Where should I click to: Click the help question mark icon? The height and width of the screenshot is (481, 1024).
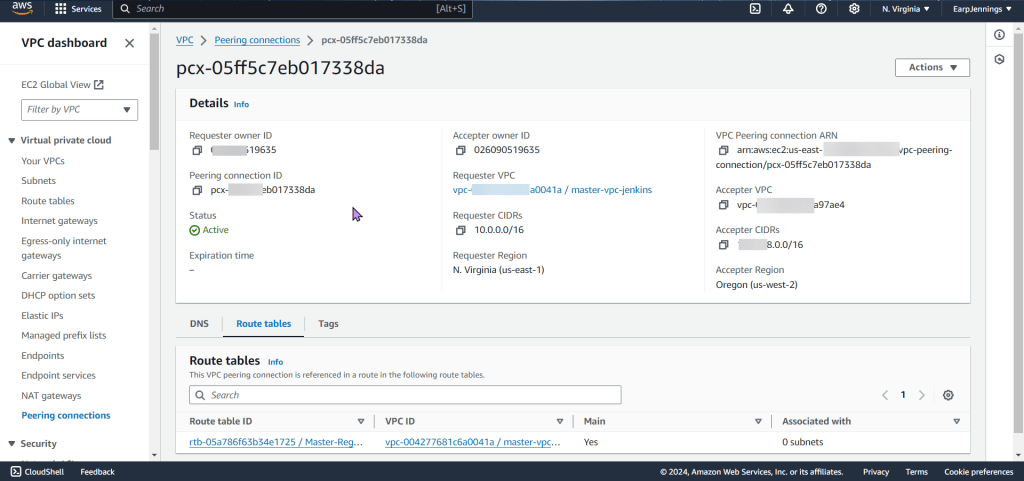[821, 9]
